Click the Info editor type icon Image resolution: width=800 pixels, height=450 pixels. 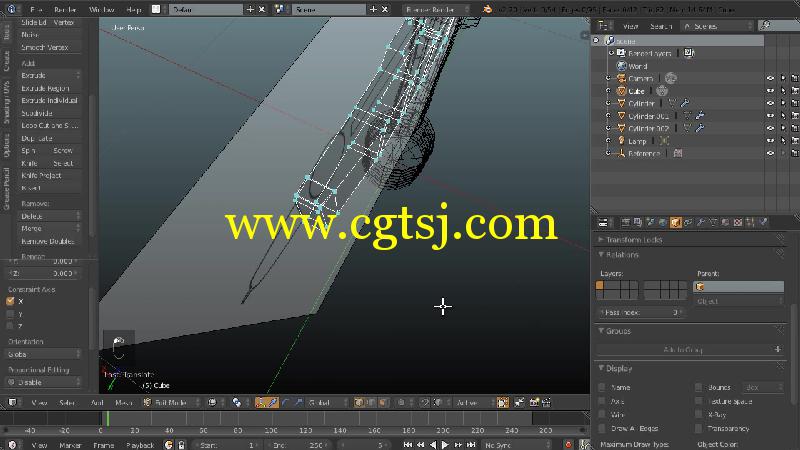(11, 9)
